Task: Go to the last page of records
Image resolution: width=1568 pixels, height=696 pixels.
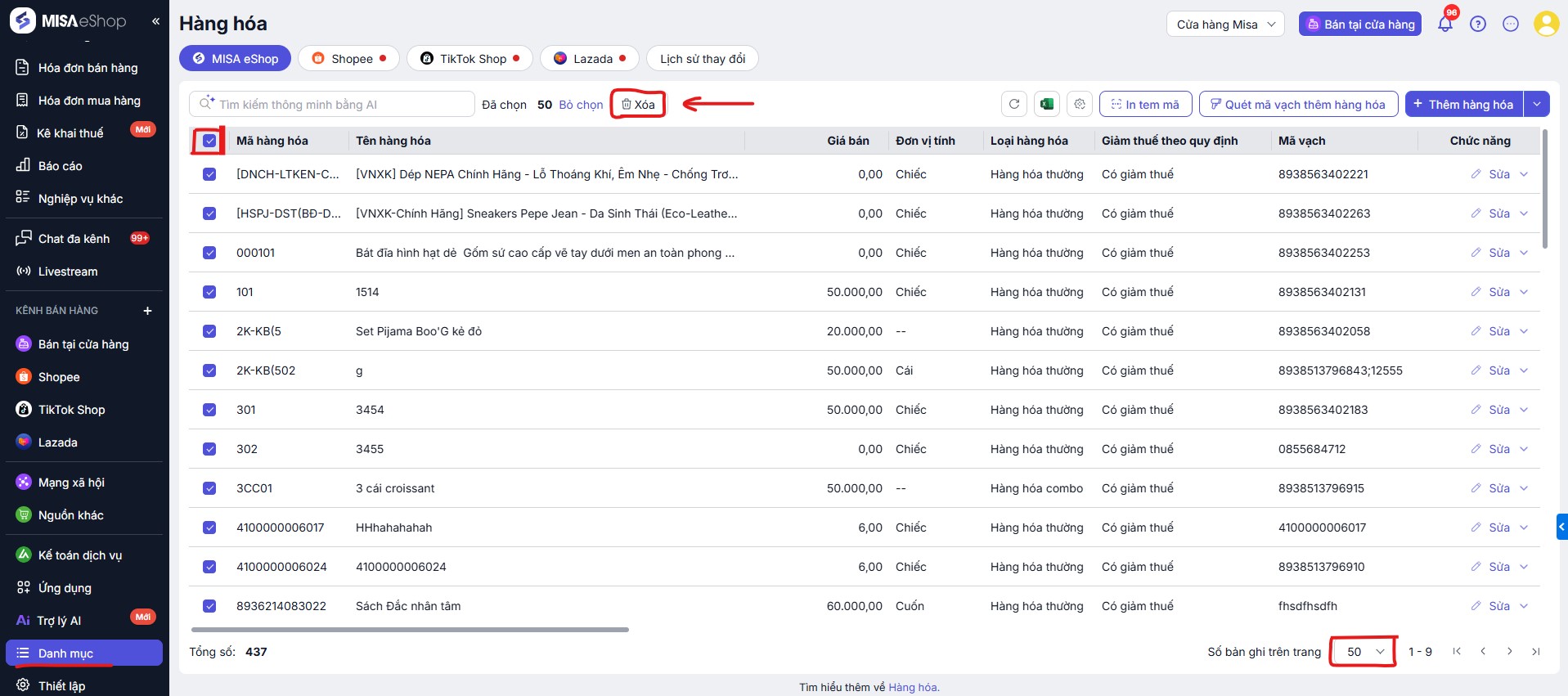Action: pyautogui.click(x=1535, y=652)
